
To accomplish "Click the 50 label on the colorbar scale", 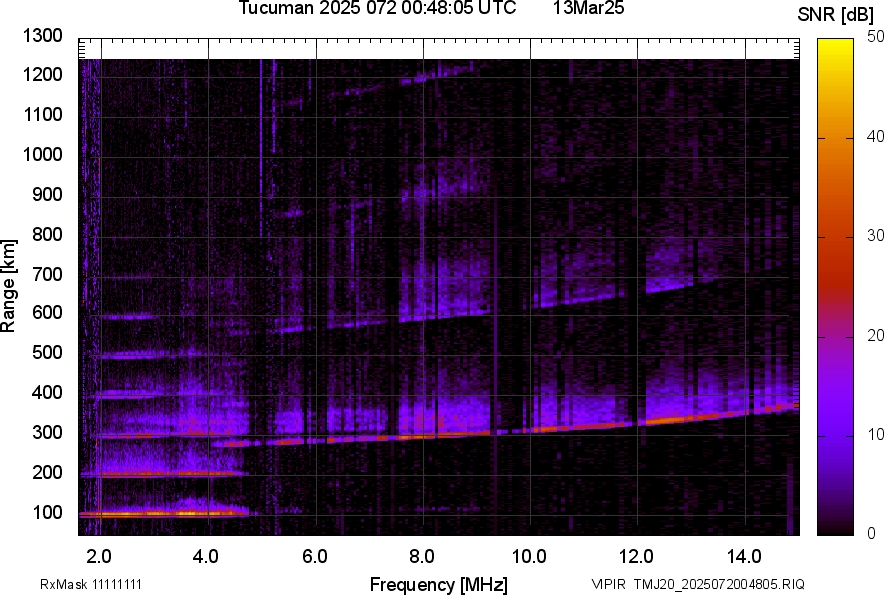I will tap(876, 36).
